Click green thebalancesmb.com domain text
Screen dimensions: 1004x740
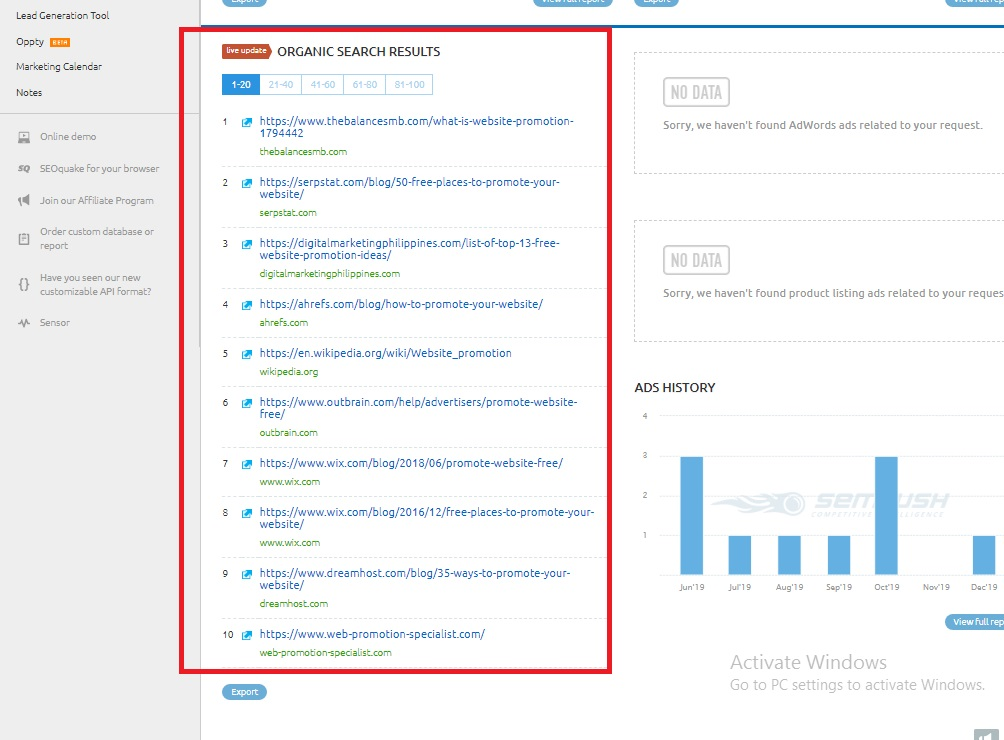coord(303,152)
